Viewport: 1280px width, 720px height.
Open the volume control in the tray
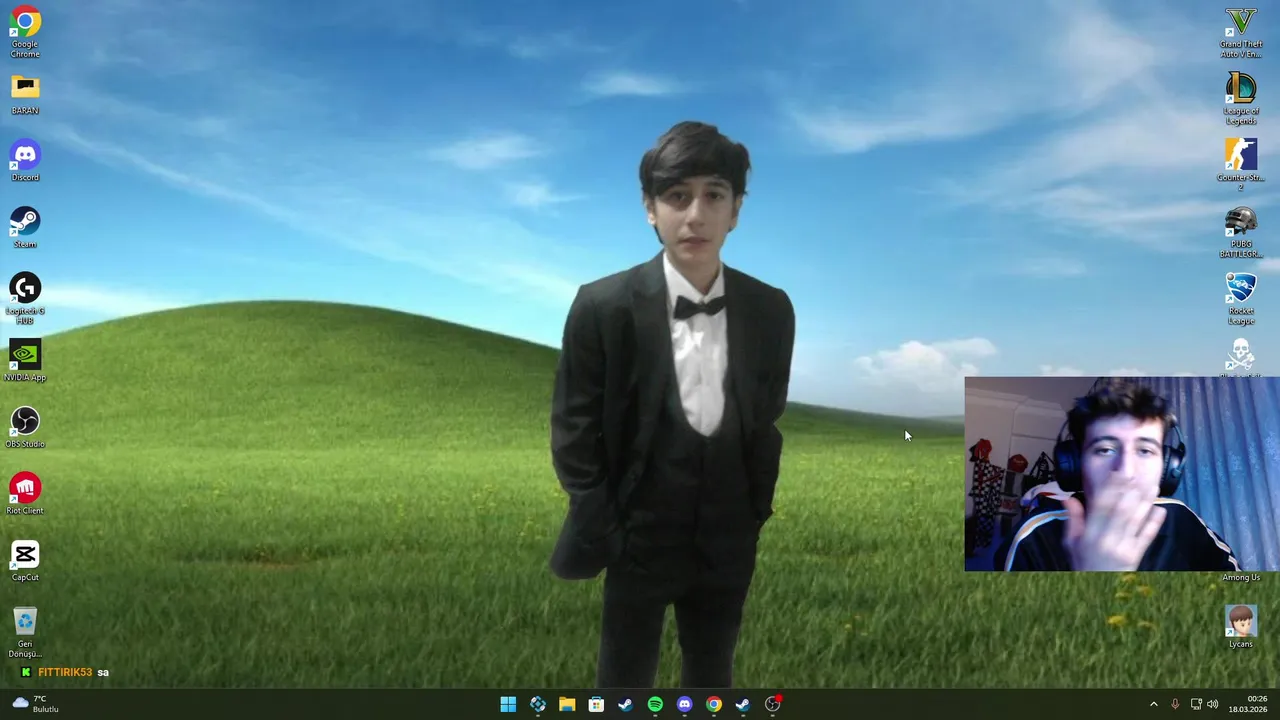click(1213, 704)
